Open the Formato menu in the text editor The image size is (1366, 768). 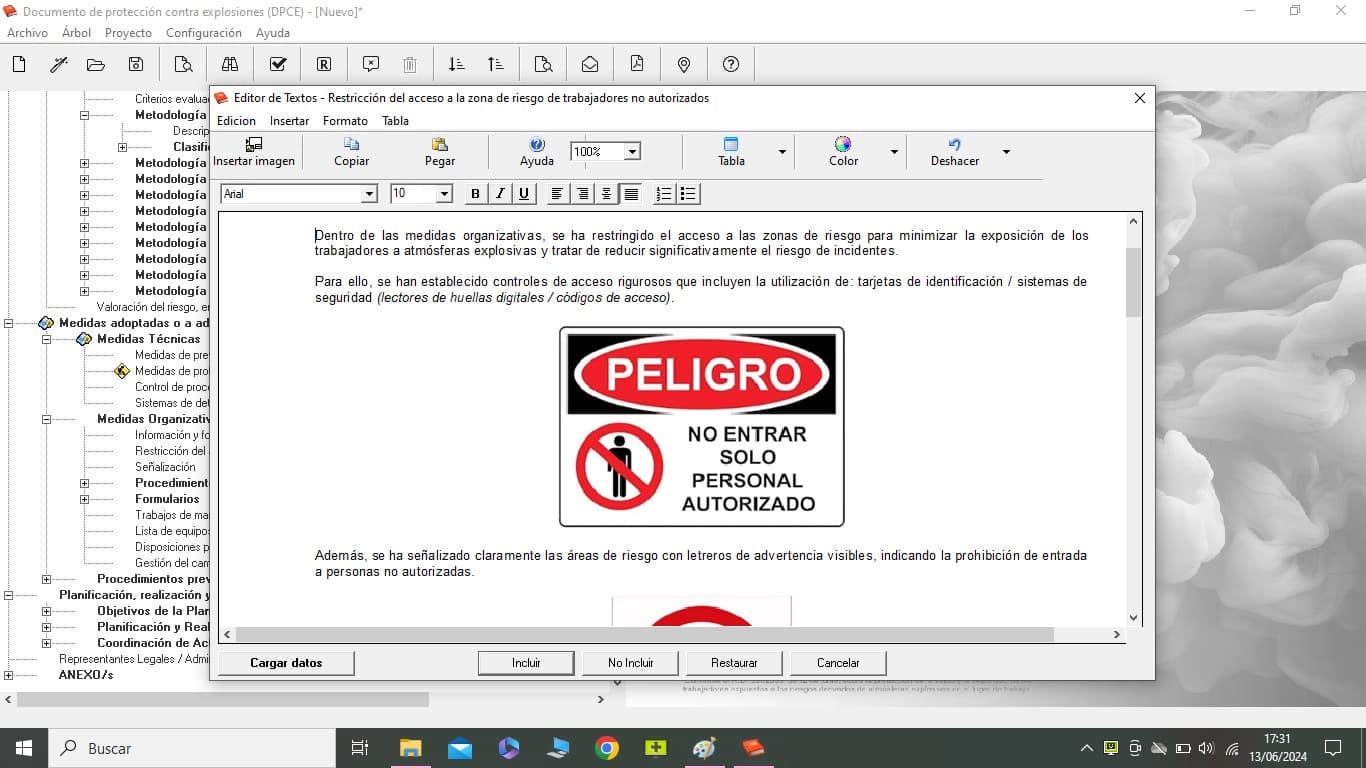pyautogui.click(x=345, y=121)
